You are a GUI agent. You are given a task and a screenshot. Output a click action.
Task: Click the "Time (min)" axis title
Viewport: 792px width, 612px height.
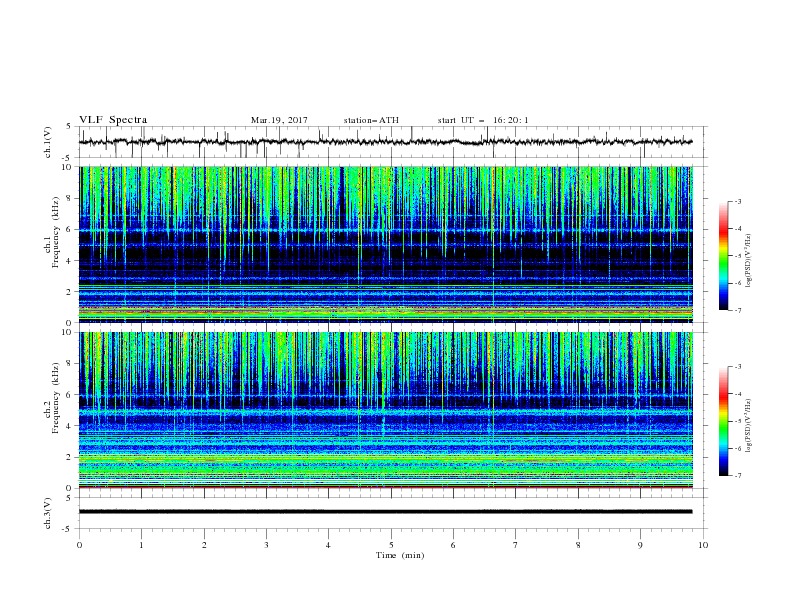tap(400, 555)
